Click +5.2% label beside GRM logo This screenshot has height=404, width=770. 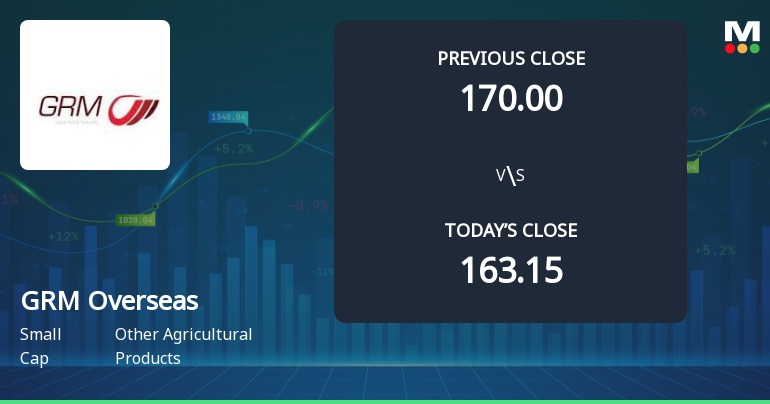(x=233, y=149)
